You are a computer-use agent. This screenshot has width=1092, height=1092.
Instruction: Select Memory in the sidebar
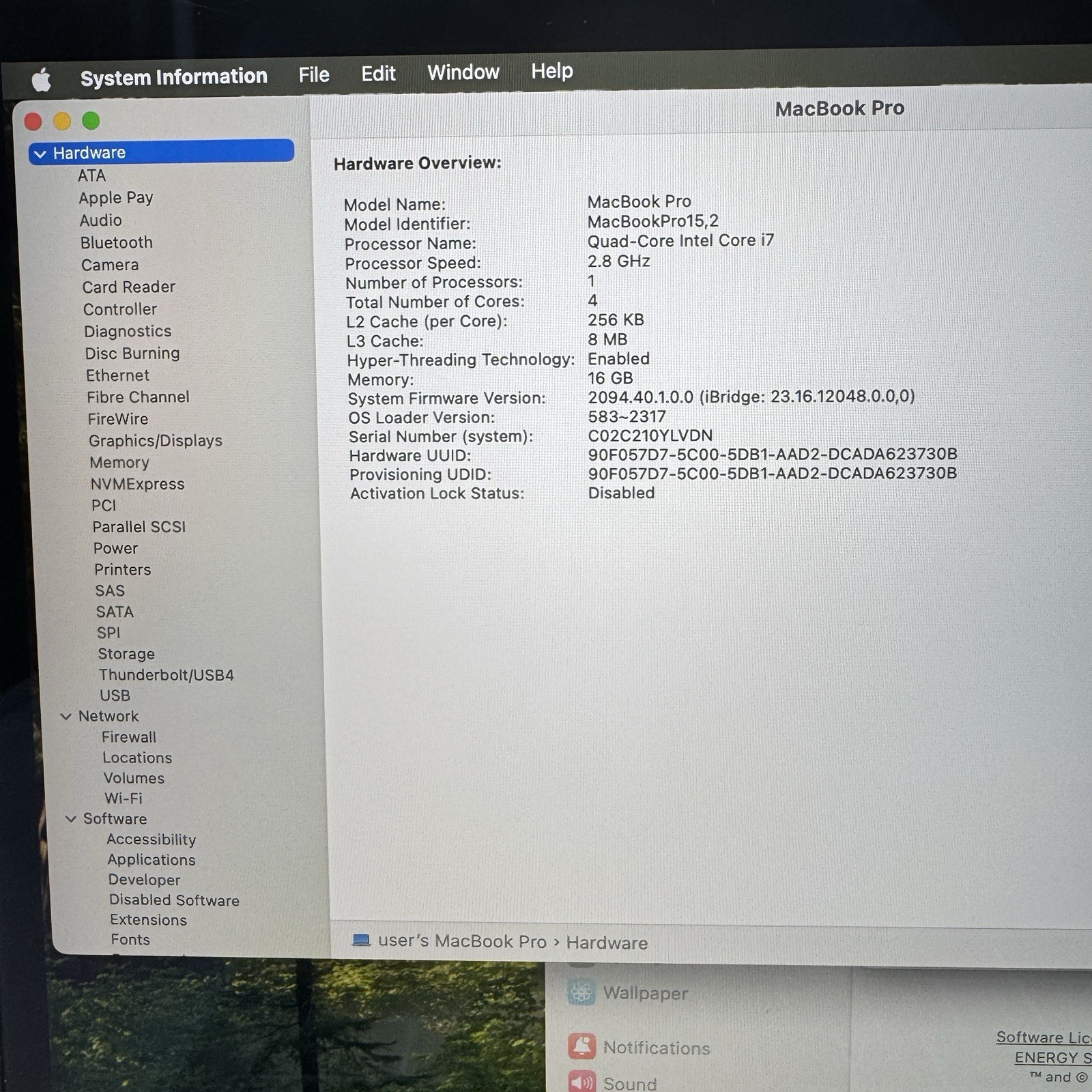tap(119, 463)
